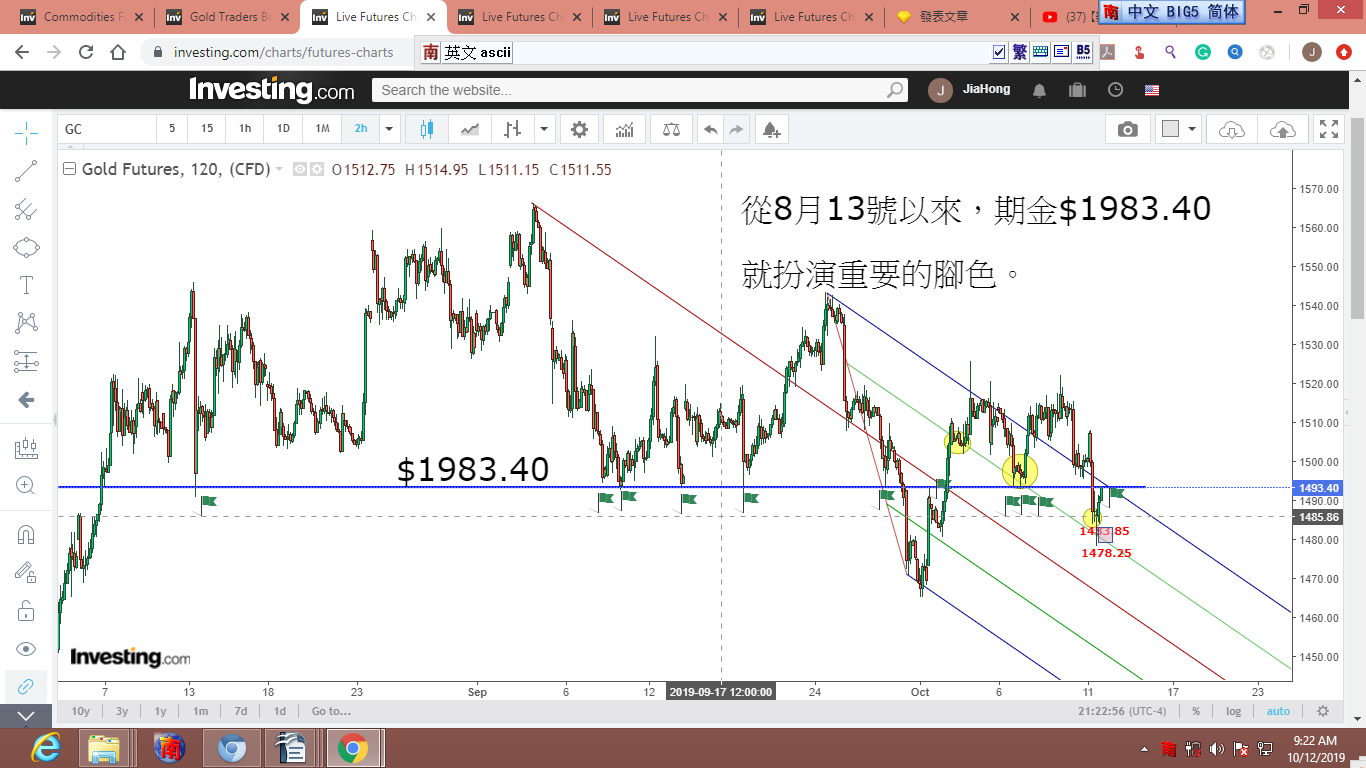1366x768 pixels.
Task: Toggle magnet mode for drawings
Action: (26, 534)
